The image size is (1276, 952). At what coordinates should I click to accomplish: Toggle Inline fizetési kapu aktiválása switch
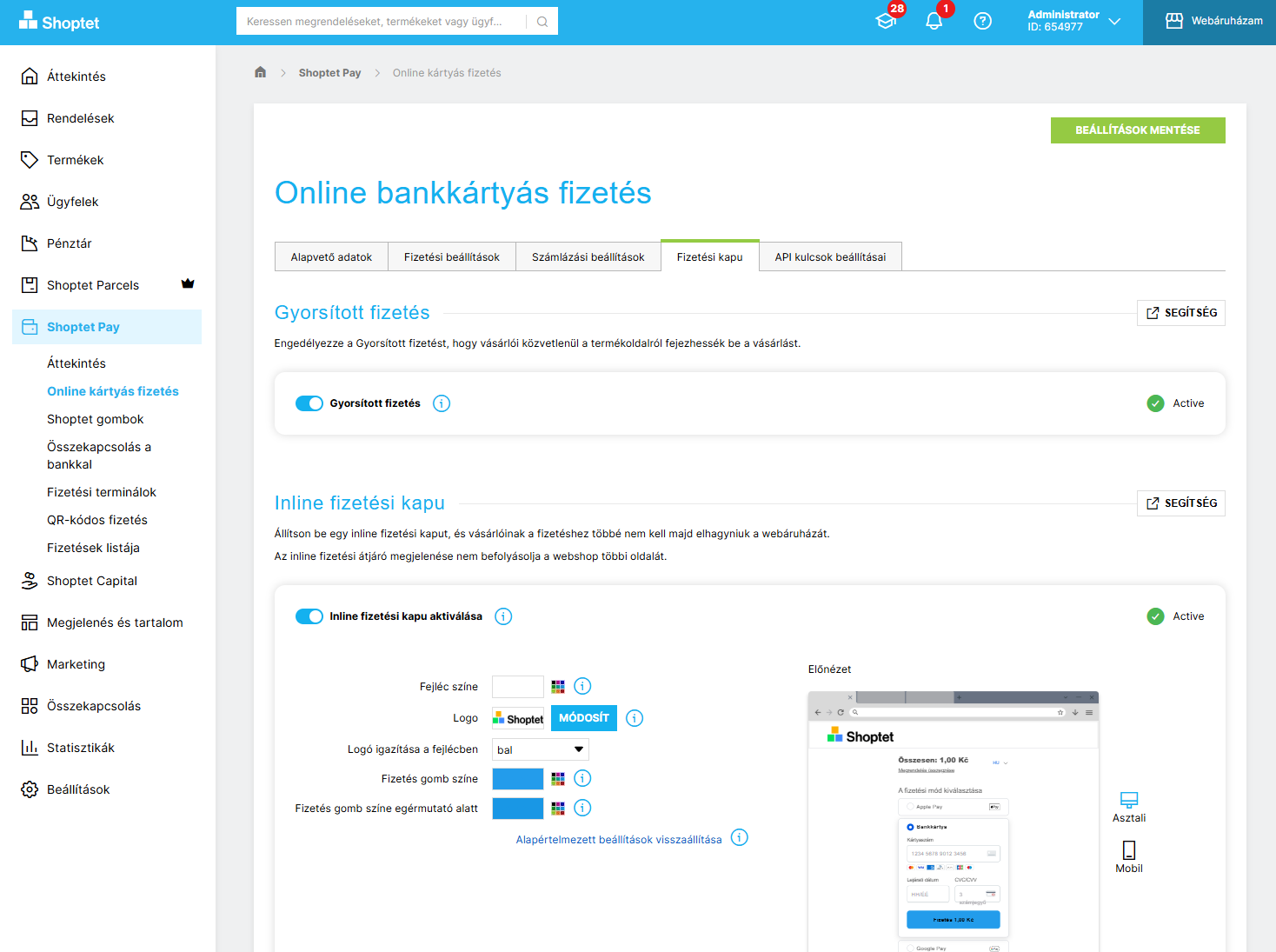(309, 616)
